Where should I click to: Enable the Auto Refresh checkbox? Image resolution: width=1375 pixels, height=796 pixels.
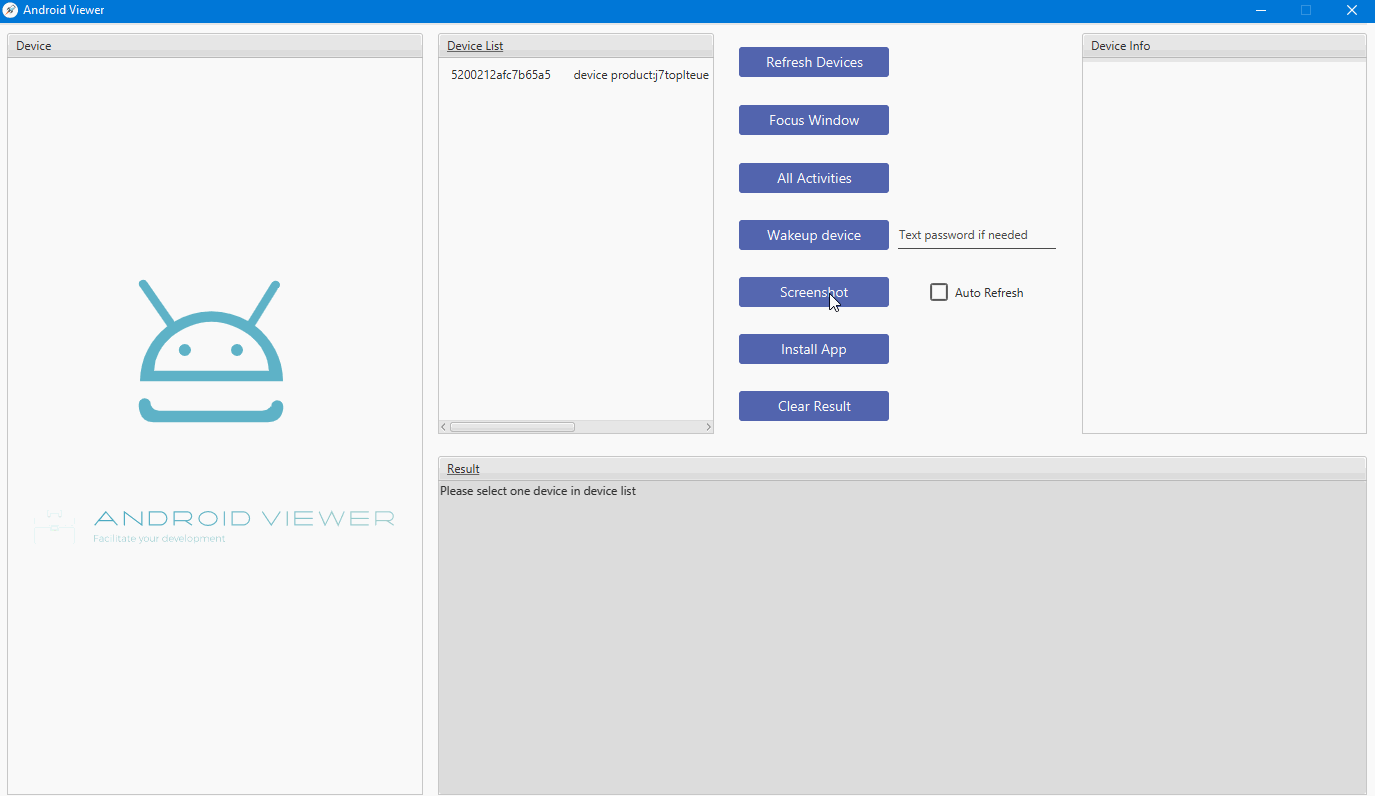[x=939, y=292]
